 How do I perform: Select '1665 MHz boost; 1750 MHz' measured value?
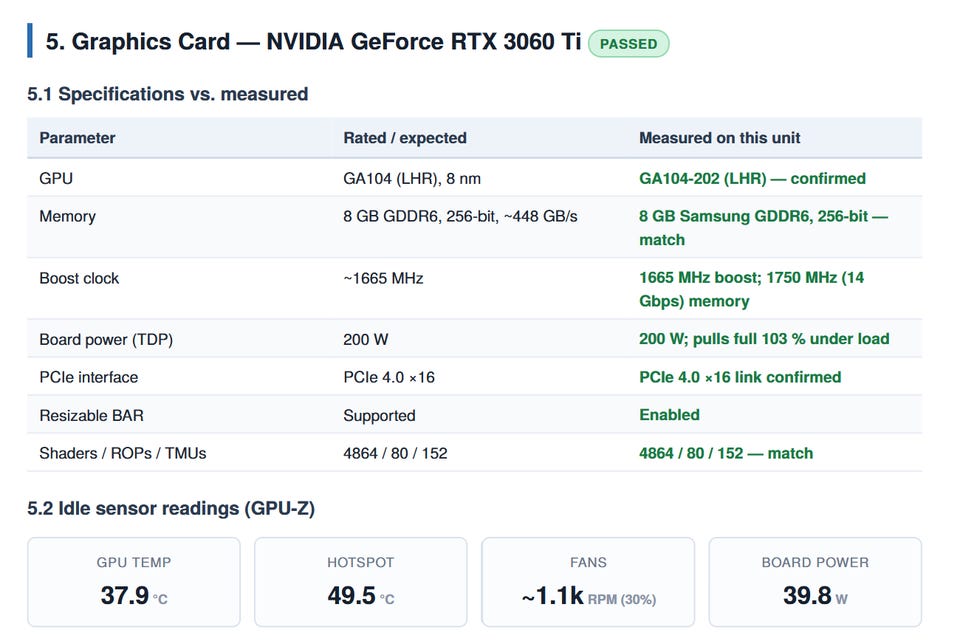point(738,277)
